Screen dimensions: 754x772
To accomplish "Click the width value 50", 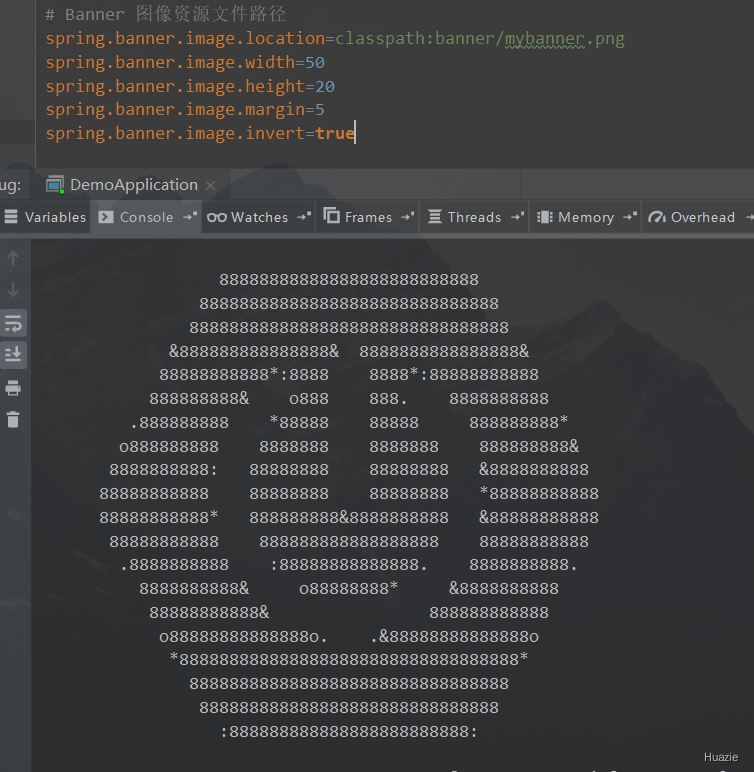I will click(x=315, y=63).
